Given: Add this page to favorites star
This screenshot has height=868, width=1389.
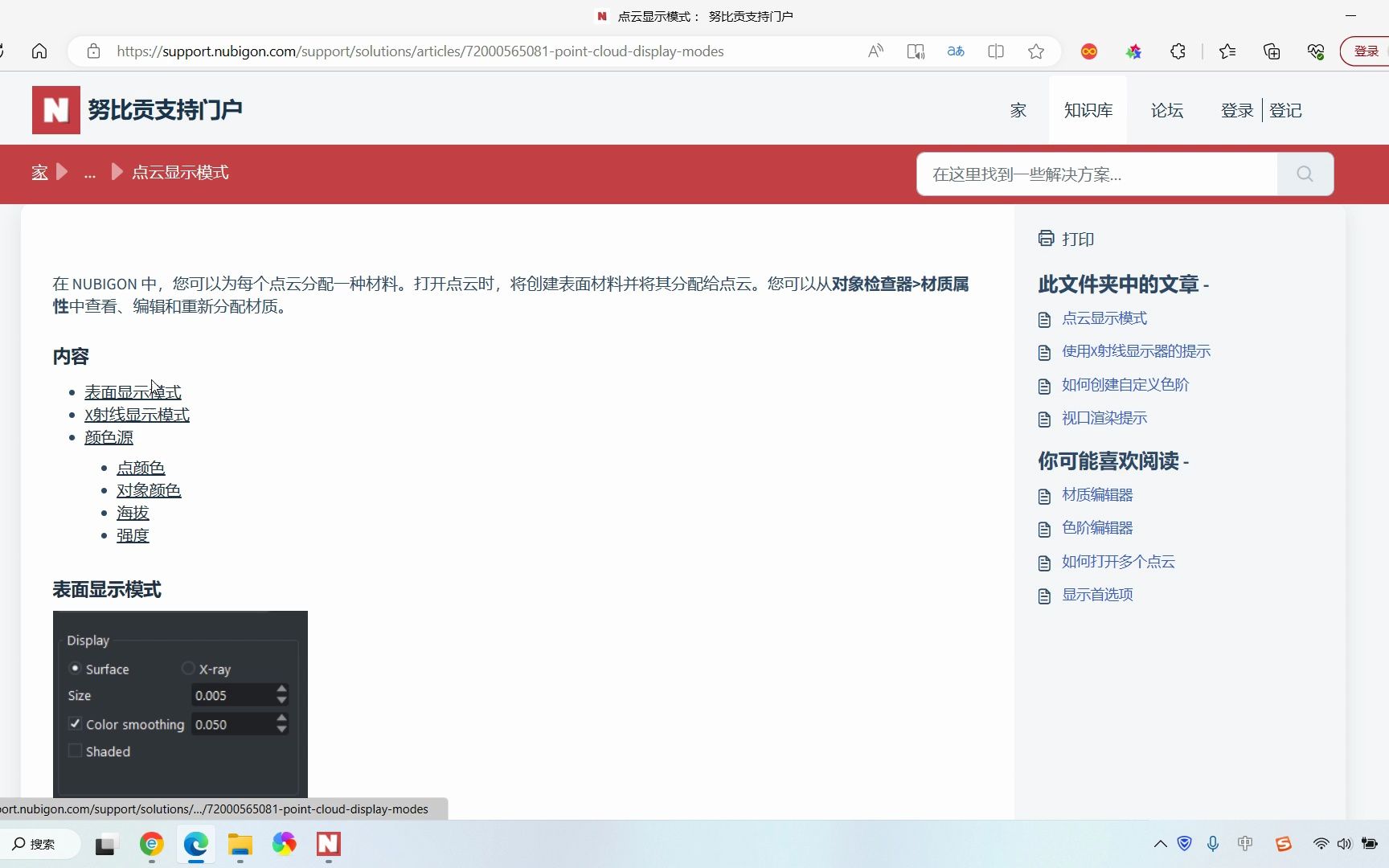Looking at the screenshot, I should 1036,51.
